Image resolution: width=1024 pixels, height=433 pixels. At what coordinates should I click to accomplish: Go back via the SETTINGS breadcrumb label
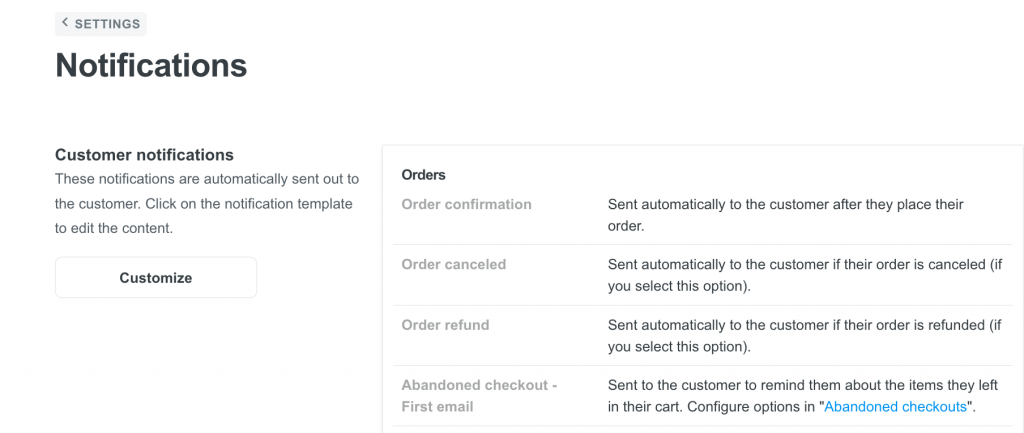click(107, 24)
